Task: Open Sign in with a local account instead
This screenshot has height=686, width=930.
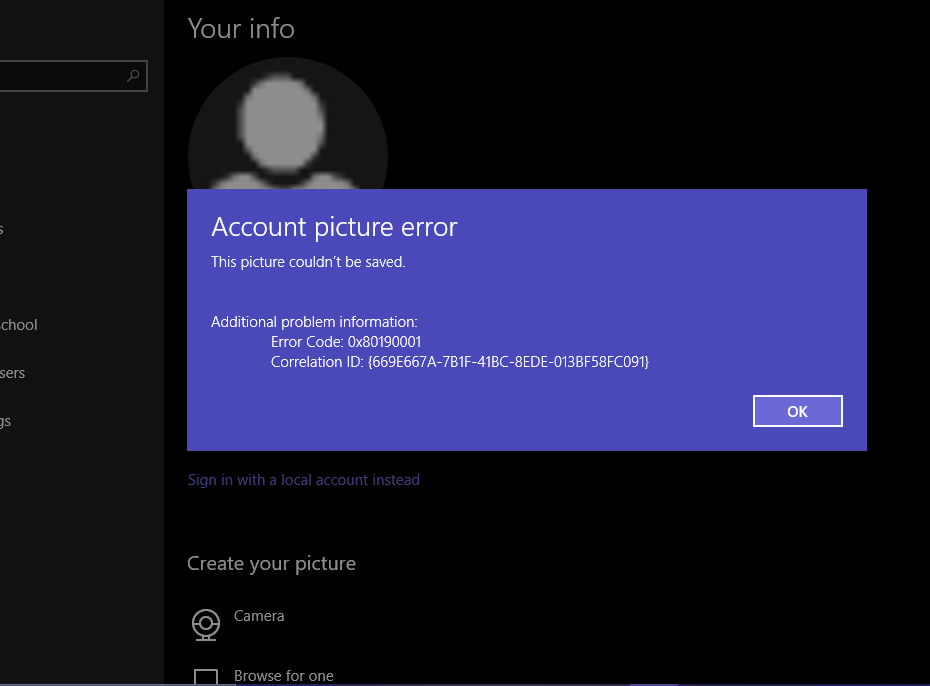Action: (x=303, y=479)
